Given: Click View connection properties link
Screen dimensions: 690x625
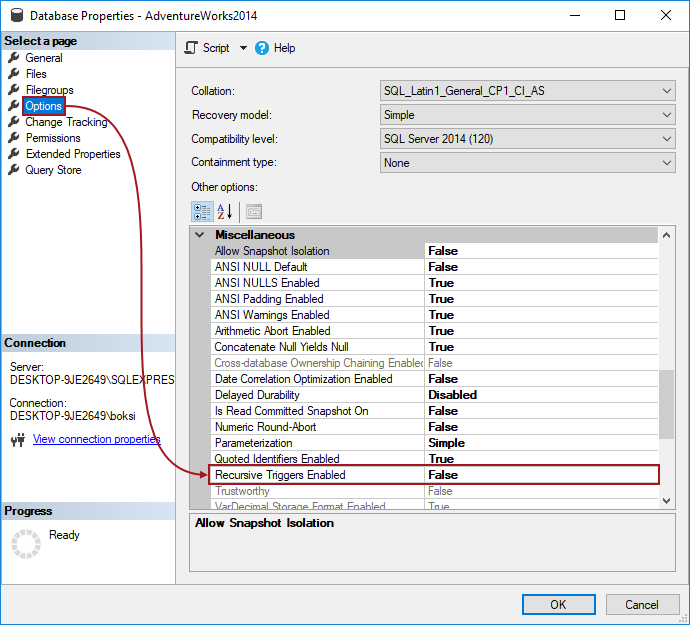Looking at the screenshot, I should (x=96, y=439).
